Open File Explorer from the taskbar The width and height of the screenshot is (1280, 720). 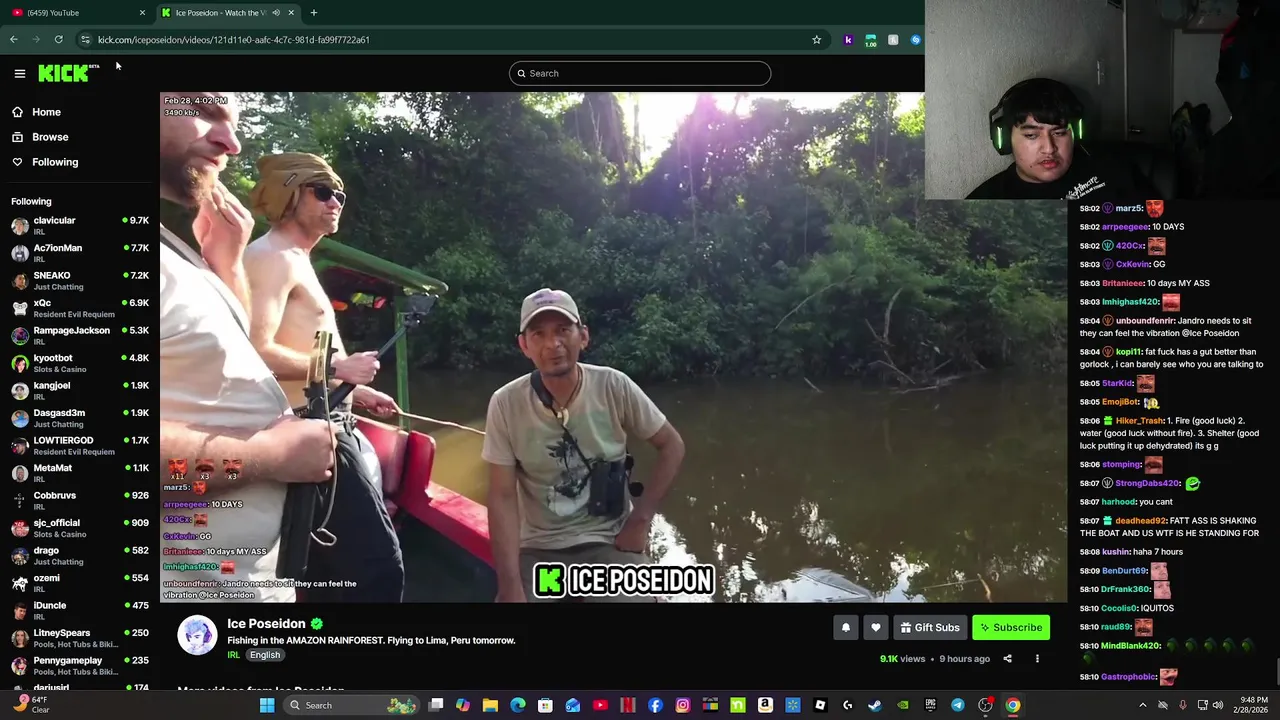click(490, 705)
